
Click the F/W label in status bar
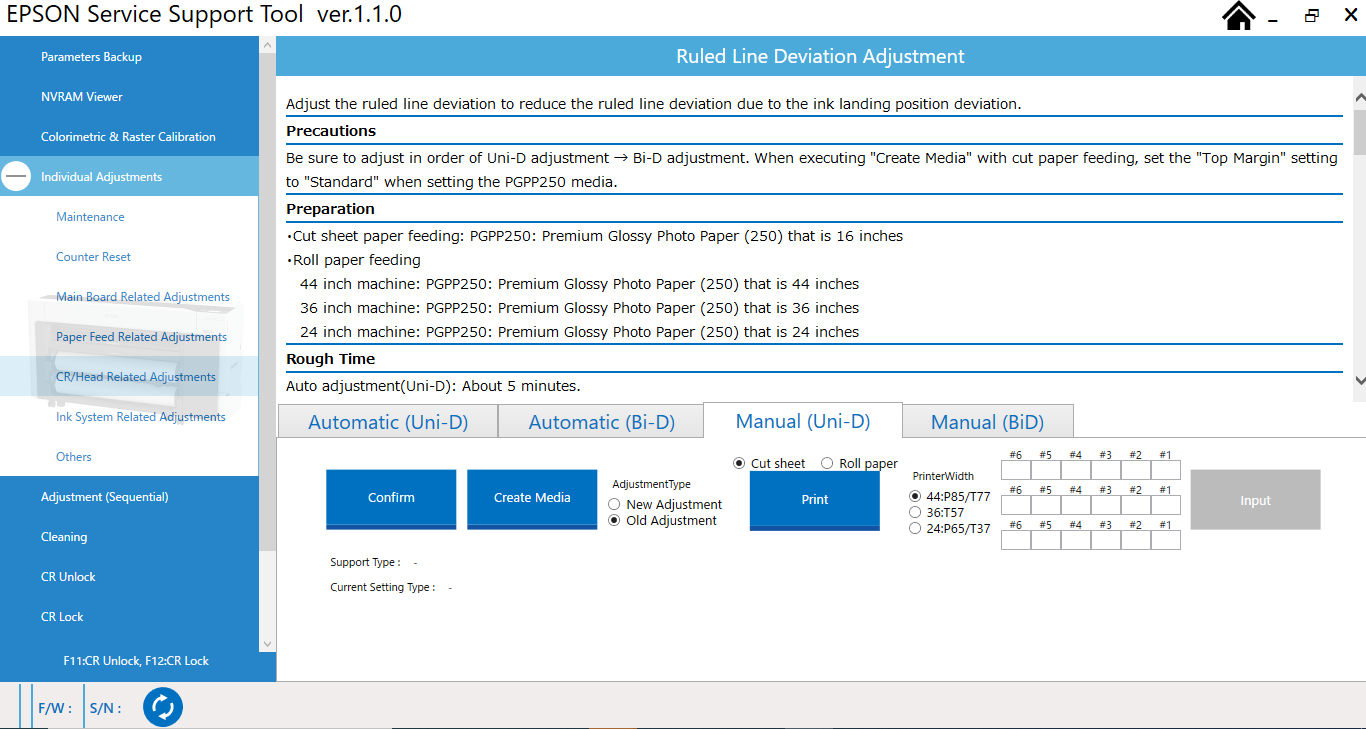pyautogui.click(x=54, y=708)
